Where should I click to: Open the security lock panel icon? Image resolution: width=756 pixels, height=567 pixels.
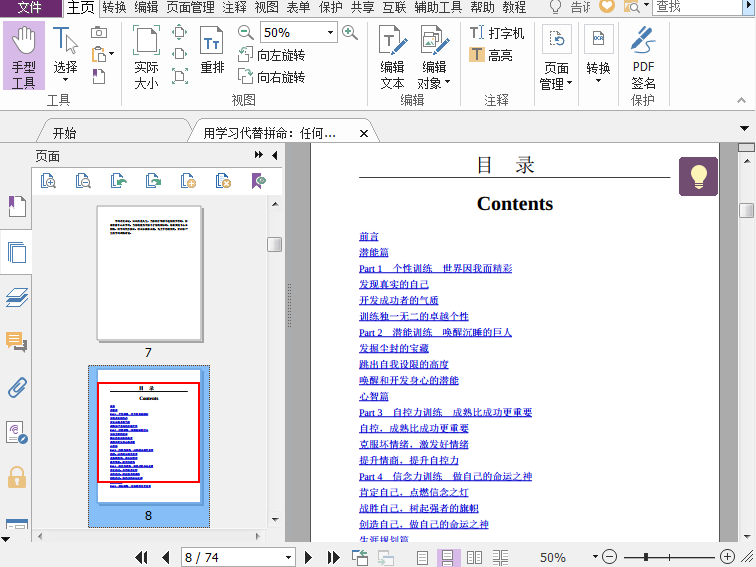pos(17,477)
